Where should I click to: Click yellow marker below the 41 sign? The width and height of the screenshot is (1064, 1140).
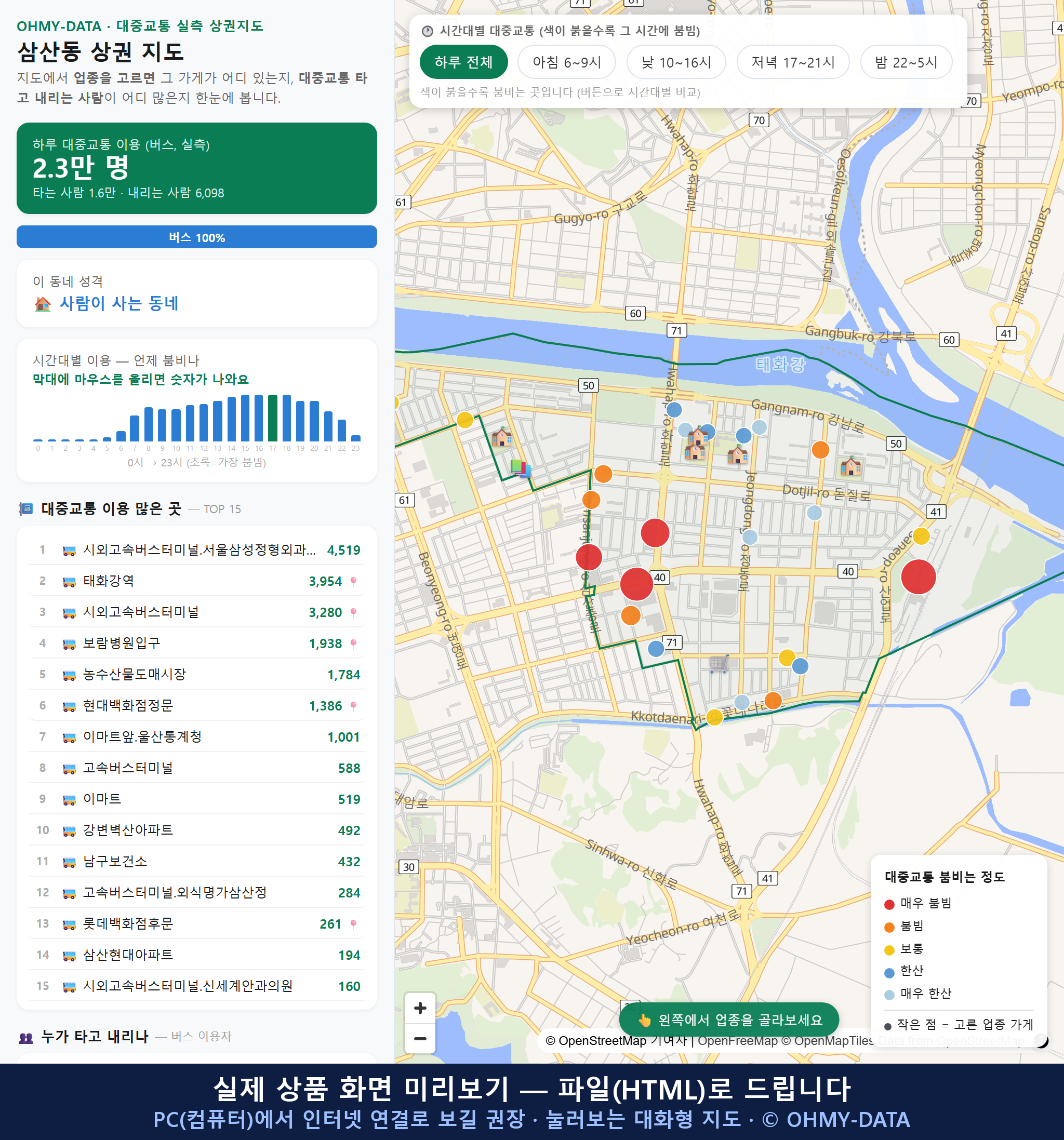coord(921,536)
